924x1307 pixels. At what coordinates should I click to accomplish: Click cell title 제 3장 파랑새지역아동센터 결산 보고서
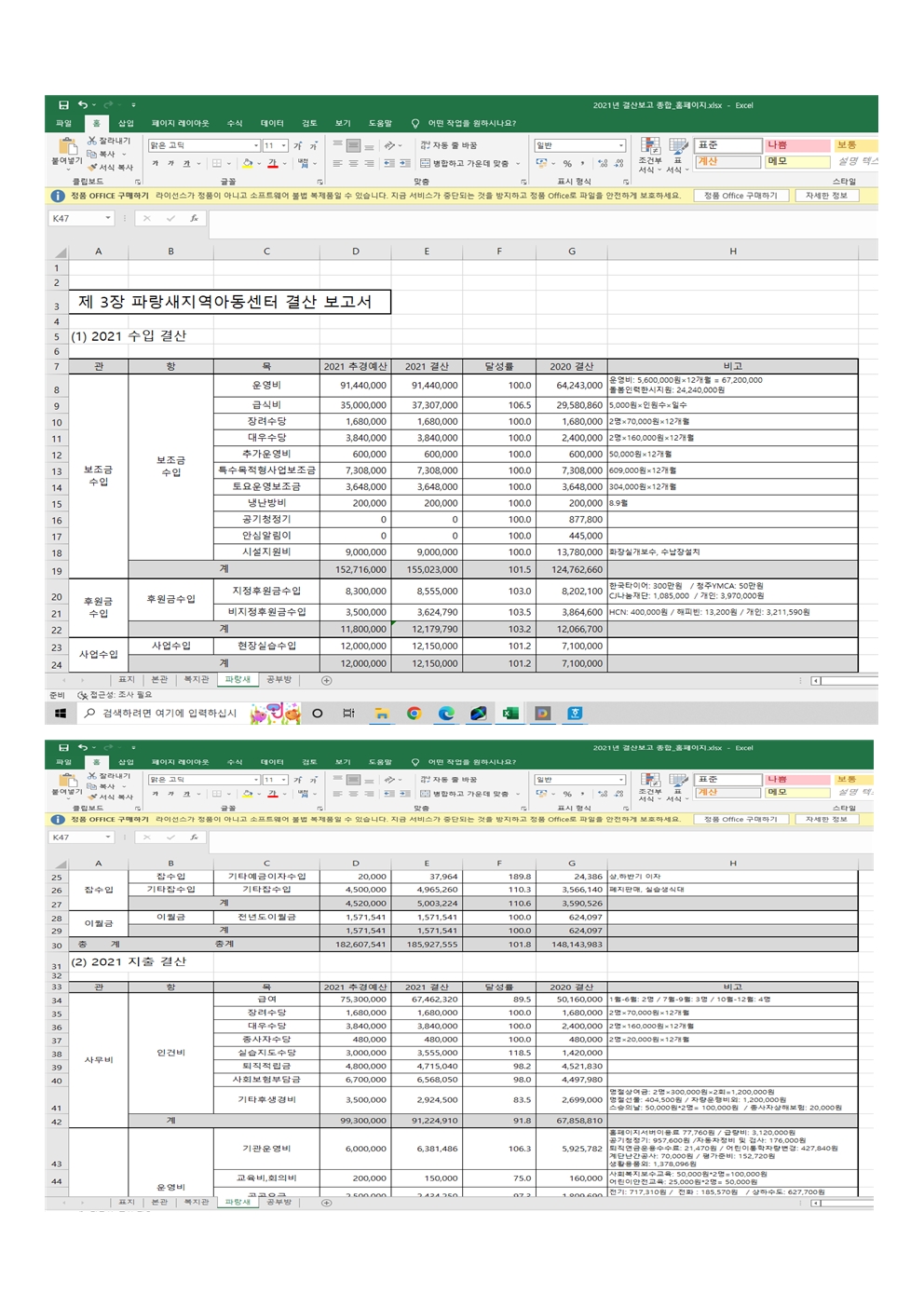click(230, 302)
